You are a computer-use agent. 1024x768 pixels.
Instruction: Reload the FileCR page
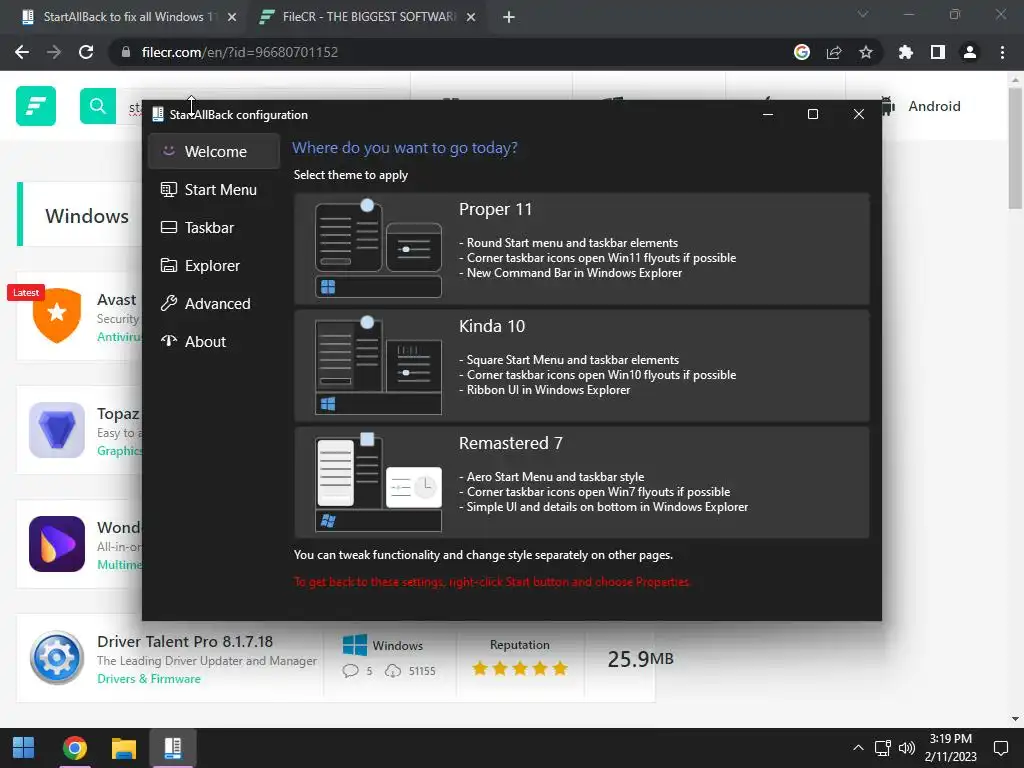click(86, 52)
